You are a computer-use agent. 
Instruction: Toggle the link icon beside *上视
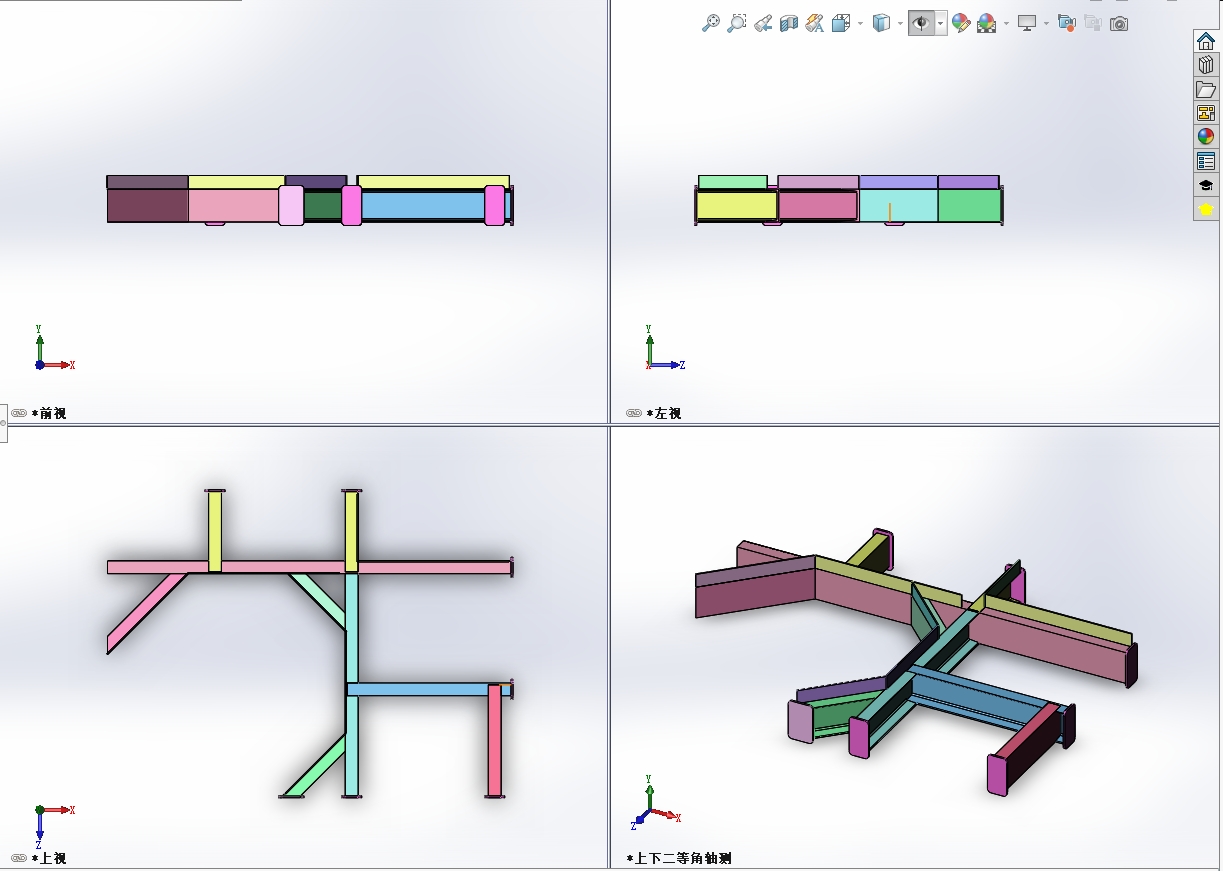tap(19, 858)
